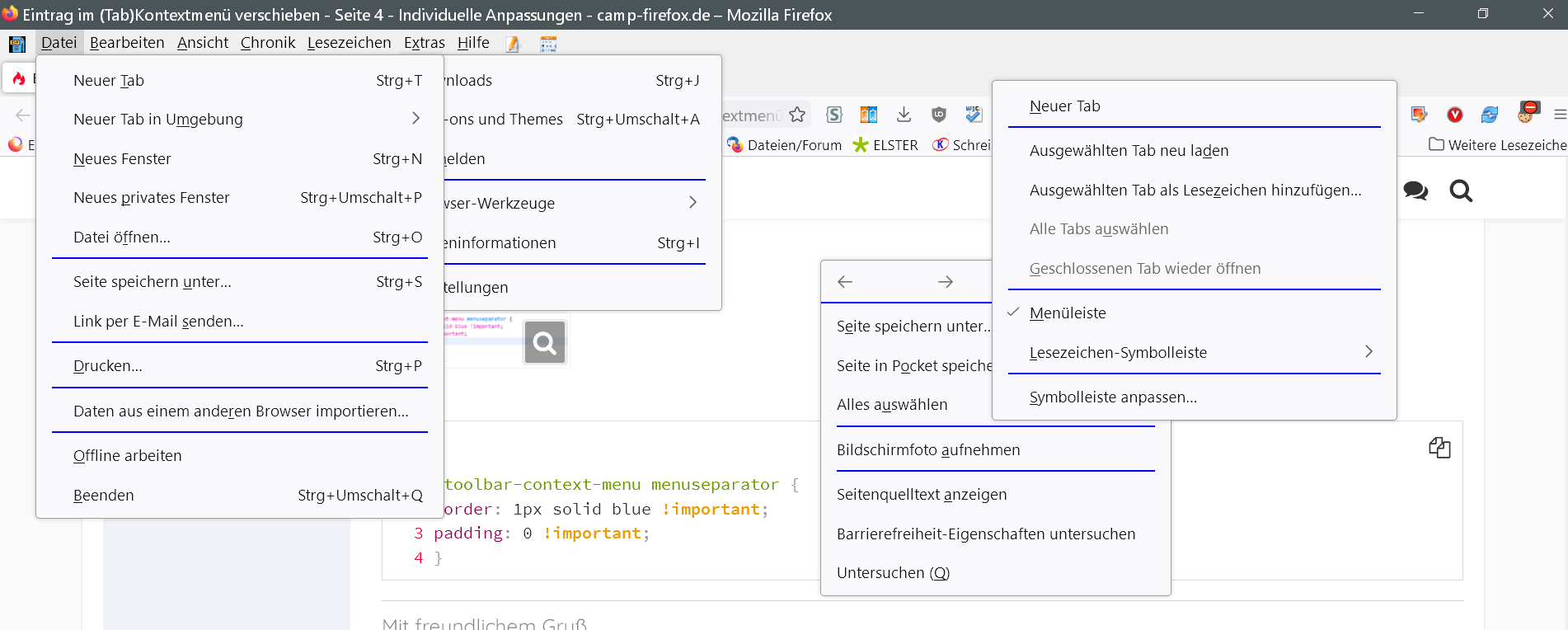Open the Bearbeiten menu
Viewport: 1568px width, 630px height.
[x=127, y=43]
